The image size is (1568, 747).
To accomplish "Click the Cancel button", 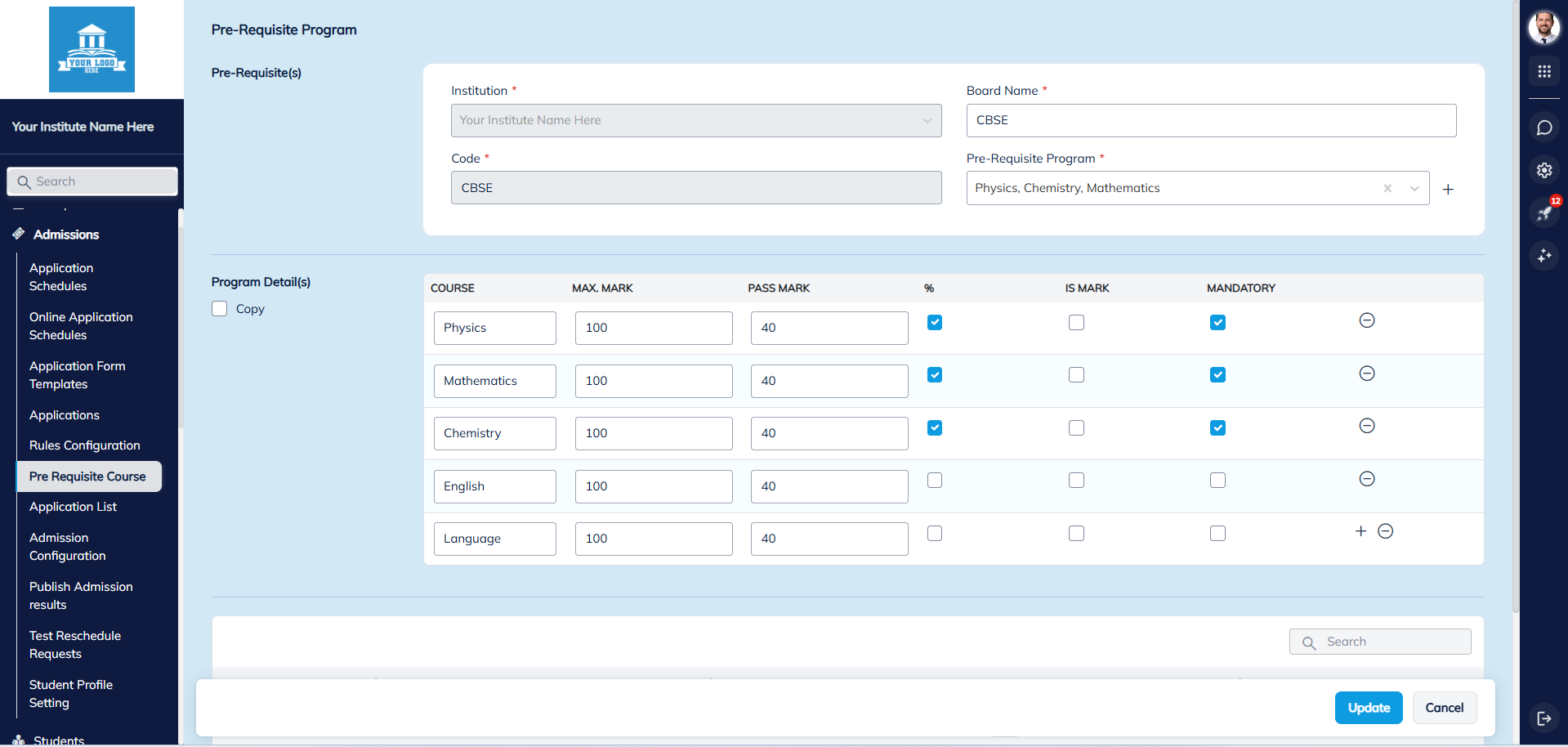I will pyautogui.click(x=1444, y=707).
